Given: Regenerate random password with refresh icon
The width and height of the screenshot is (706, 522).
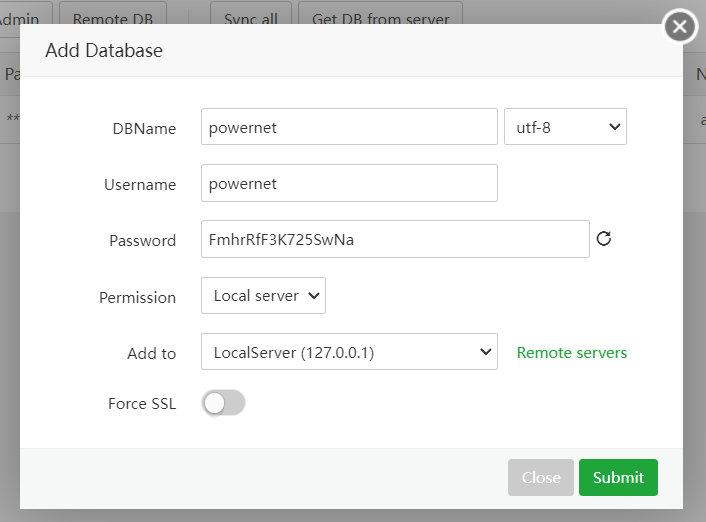Looking at the screenshot, I should point(603,239).
